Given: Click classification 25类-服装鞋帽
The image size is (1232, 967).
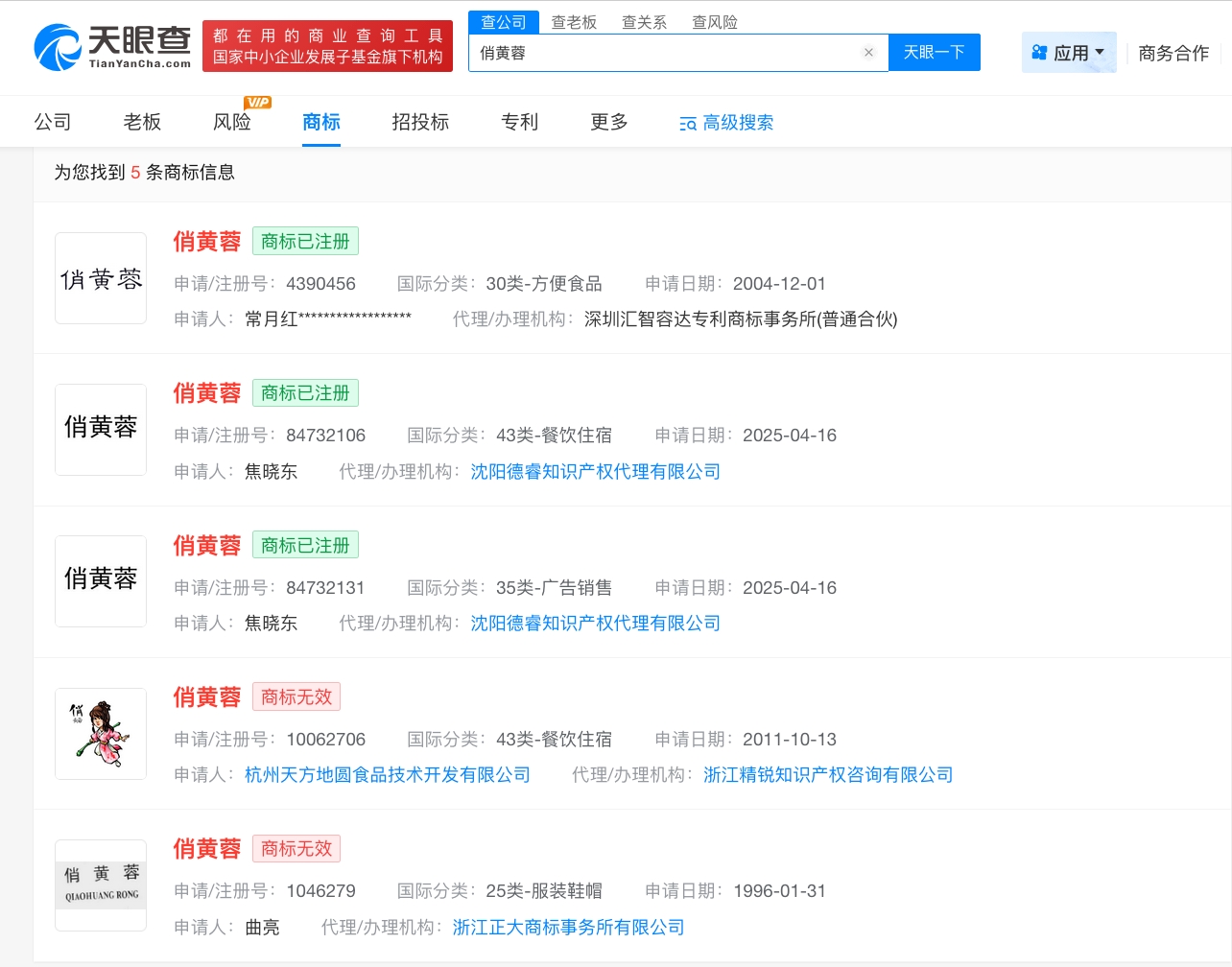Looking at the screenshot, I should point(544,890).
